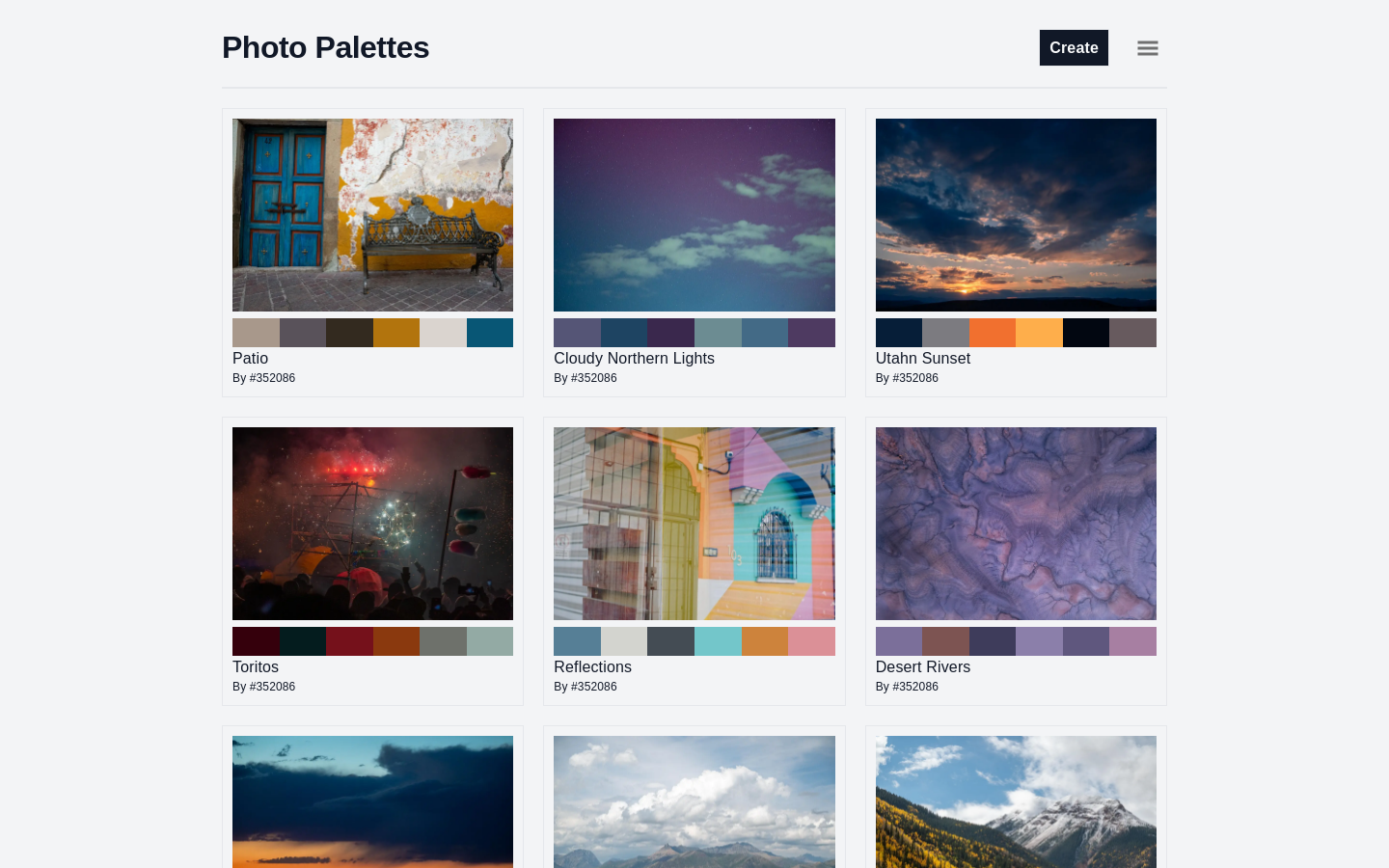Pick the pale sage swatch in Toritos

(x=490, y=641)
